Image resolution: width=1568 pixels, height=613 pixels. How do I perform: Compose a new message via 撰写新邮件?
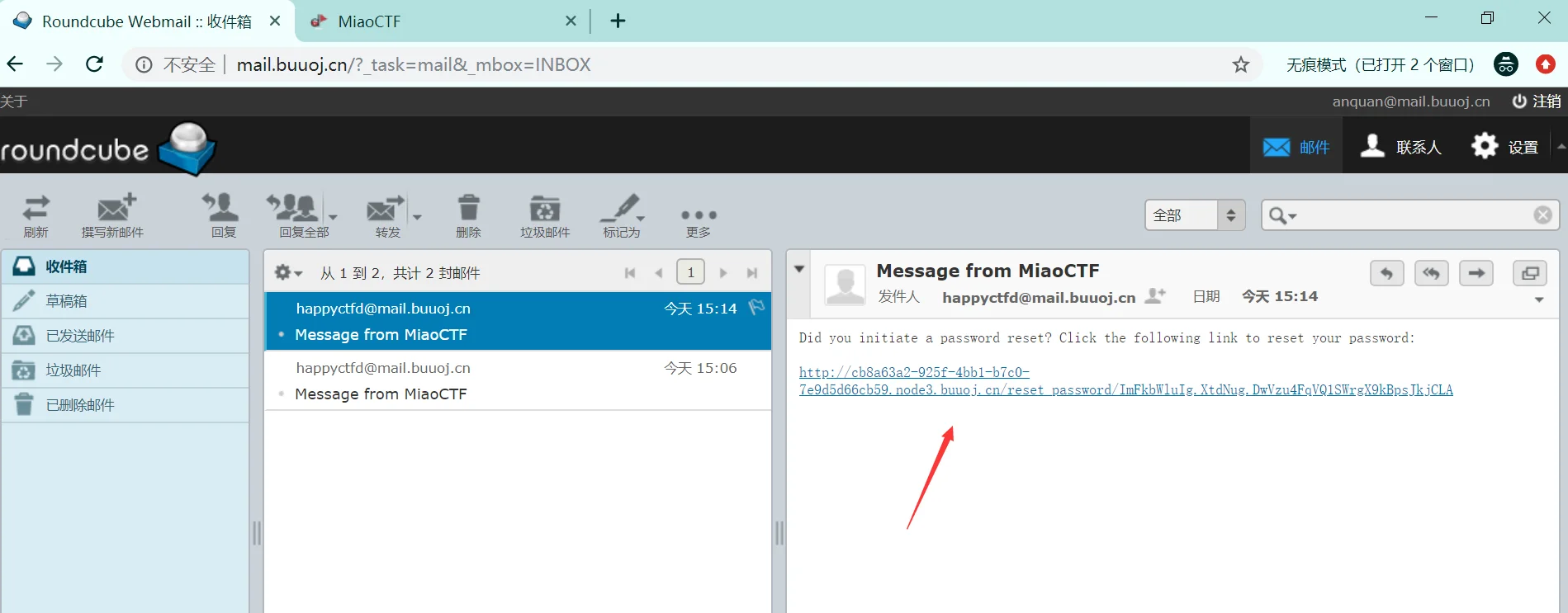[113, 216]
